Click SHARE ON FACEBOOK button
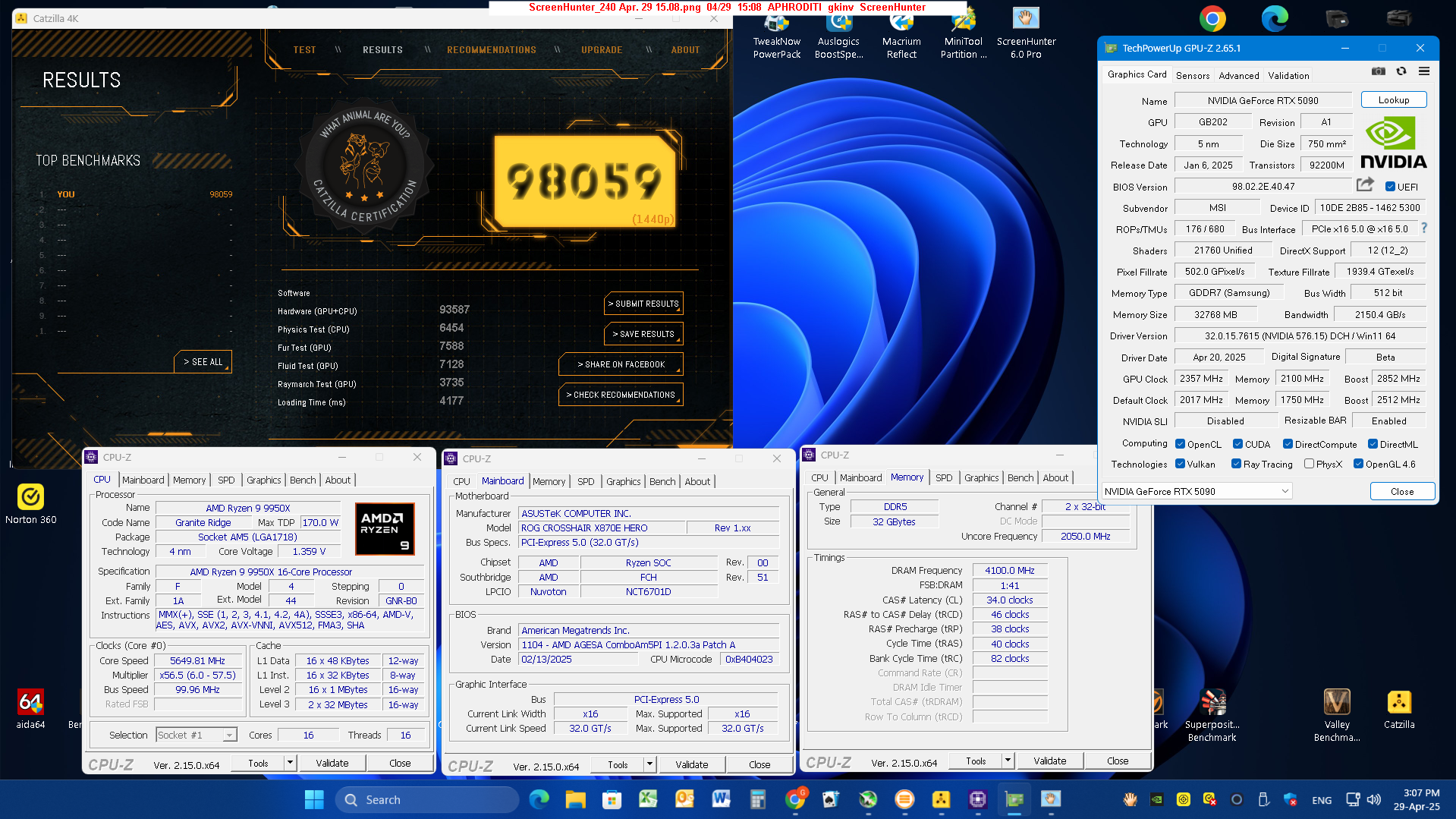This screenshot has width=1456, height=819. [621, 364]
